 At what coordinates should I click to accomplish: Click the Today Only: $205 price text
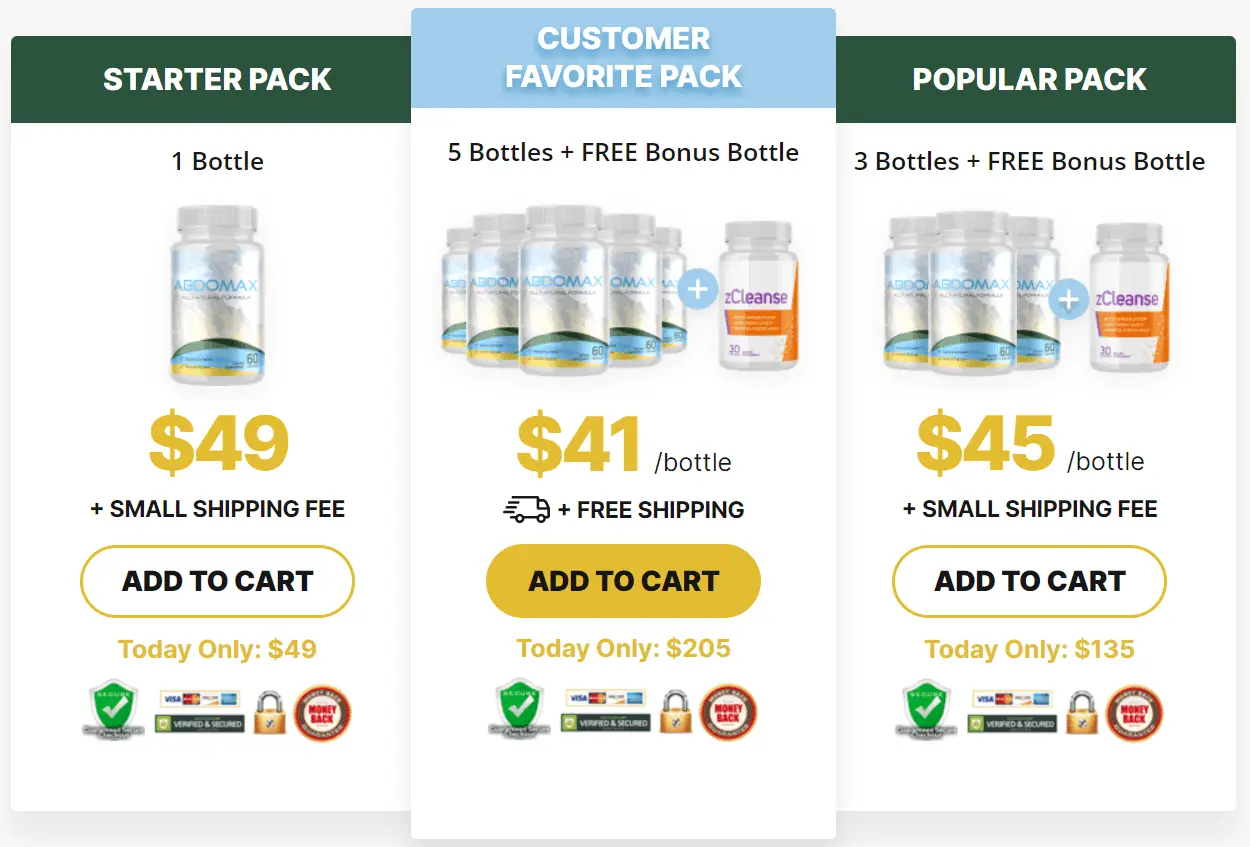(x=622, y=648)
